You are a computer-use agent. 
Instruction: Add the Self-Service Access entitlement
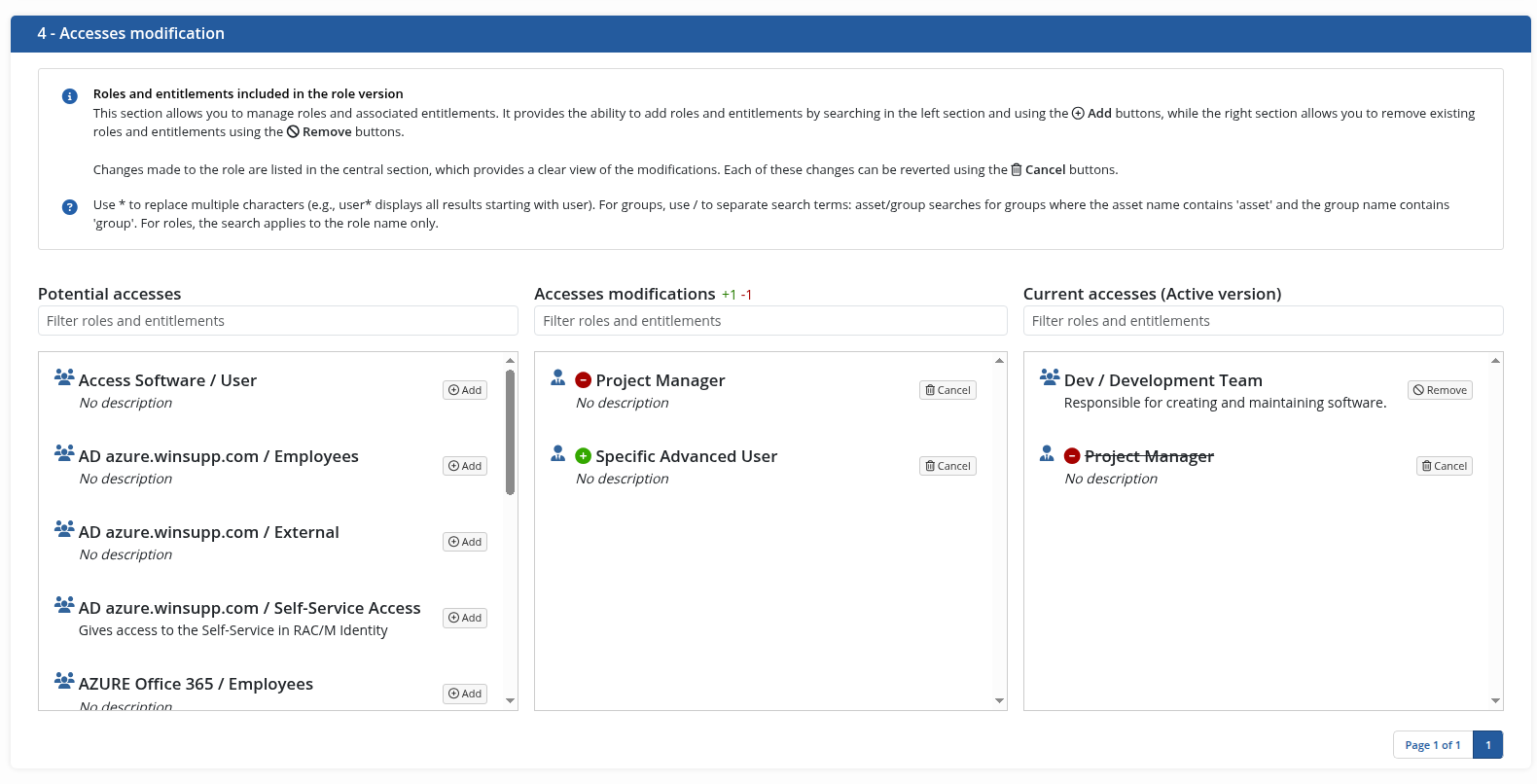[465, 618]
